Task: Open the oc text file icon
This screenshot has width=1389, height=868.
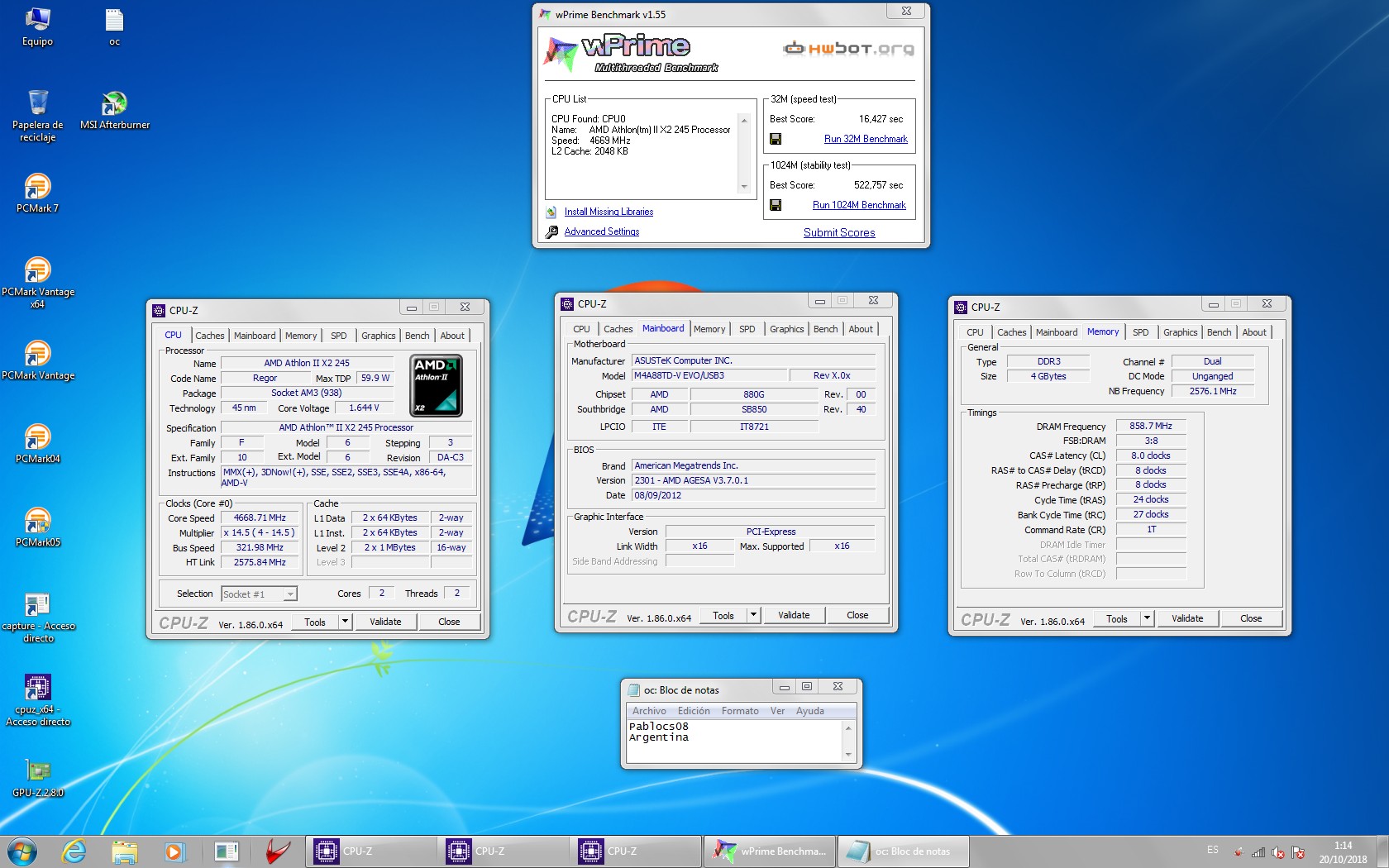Action: click(114, 26)
